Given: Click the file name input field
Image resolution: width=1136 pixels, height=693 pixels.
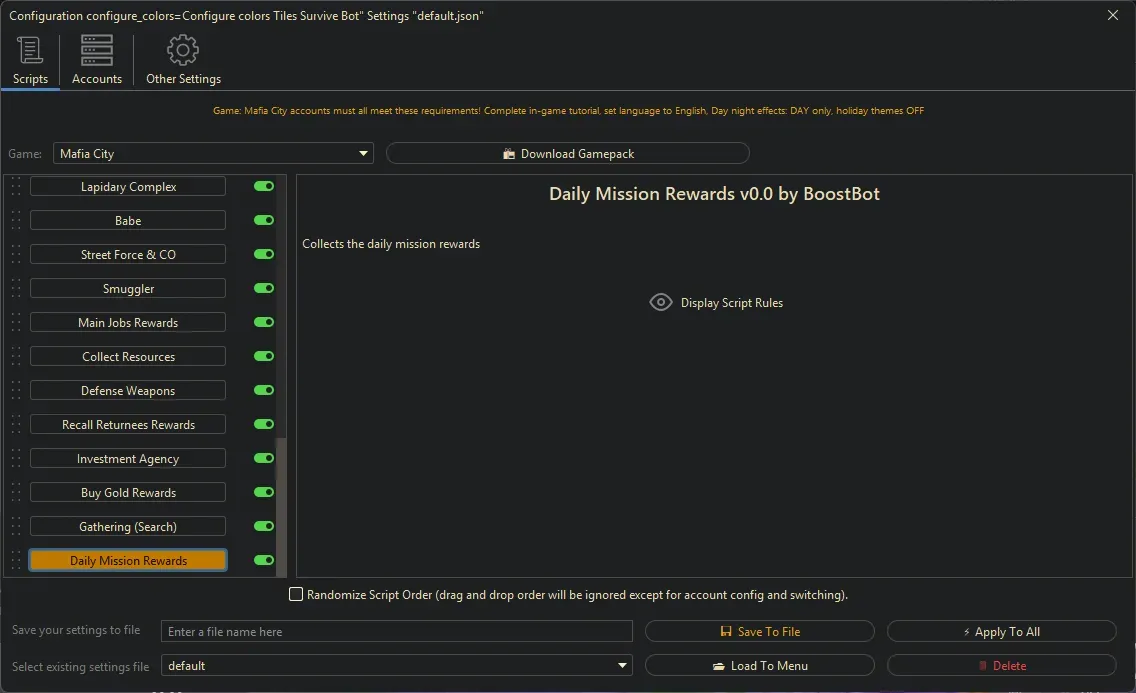Looking at the screenshot, I should click(x=397, y=631).
